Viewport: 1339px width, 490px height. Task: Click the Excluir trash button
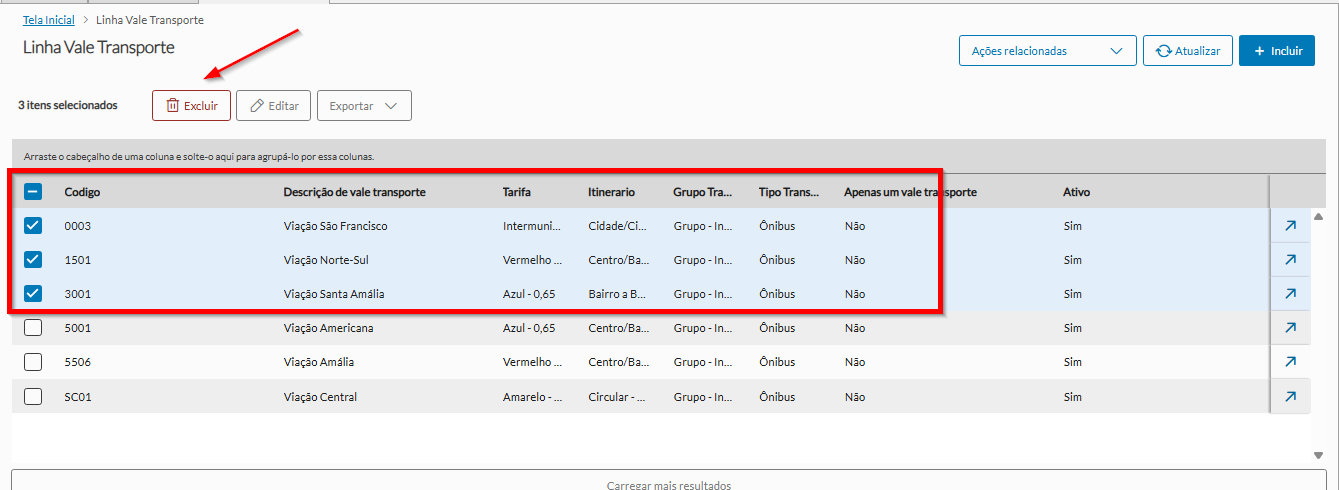(191, 106)
